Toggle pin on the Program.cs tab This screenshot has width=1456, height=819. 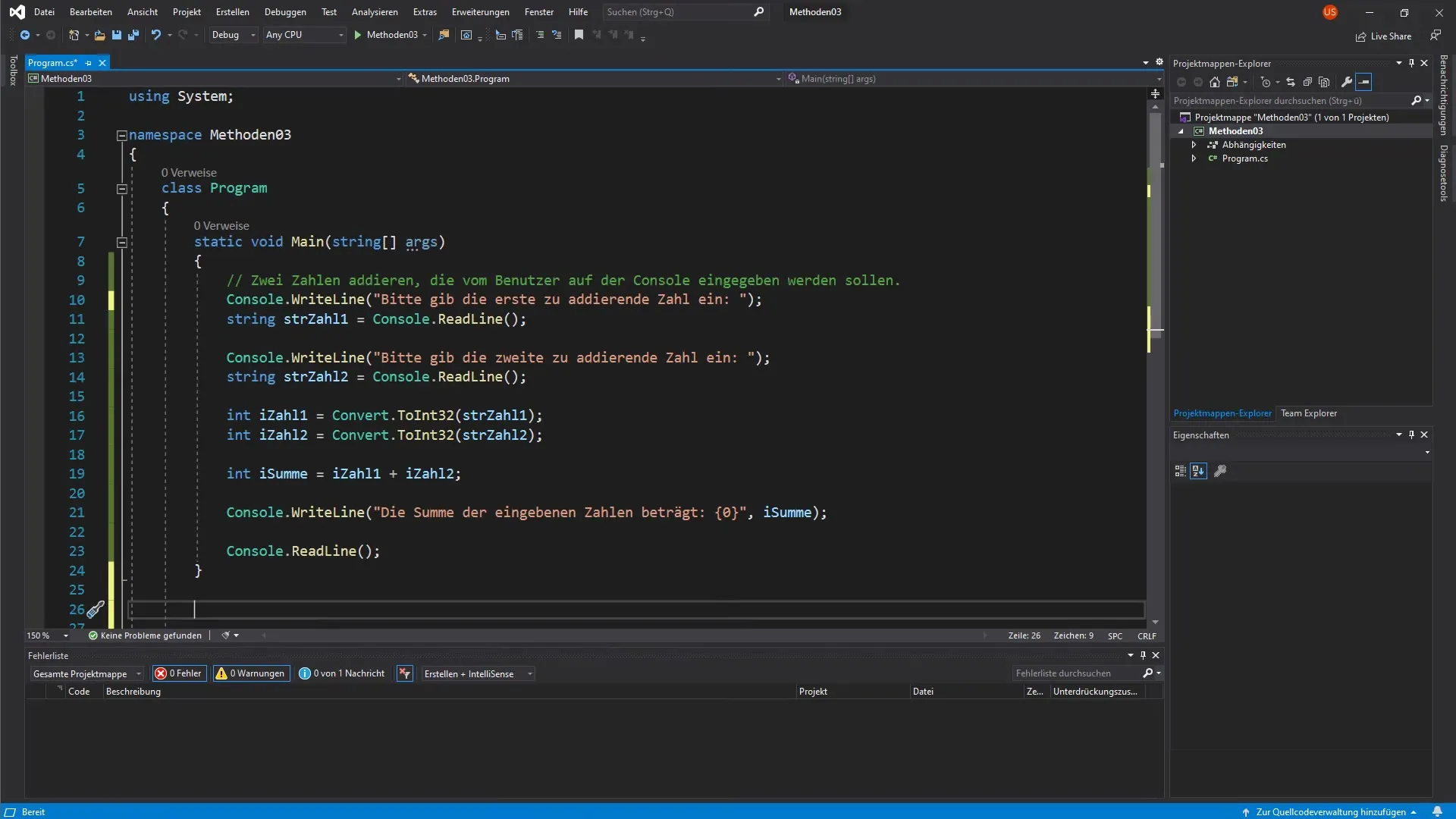click(89, 63)
